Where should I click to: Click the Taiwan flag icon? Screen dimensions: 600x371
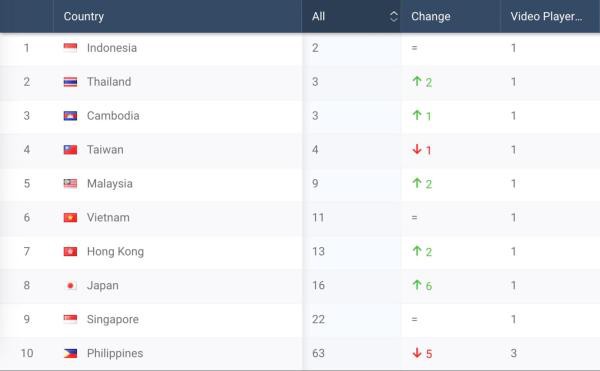tap(70, 150)
